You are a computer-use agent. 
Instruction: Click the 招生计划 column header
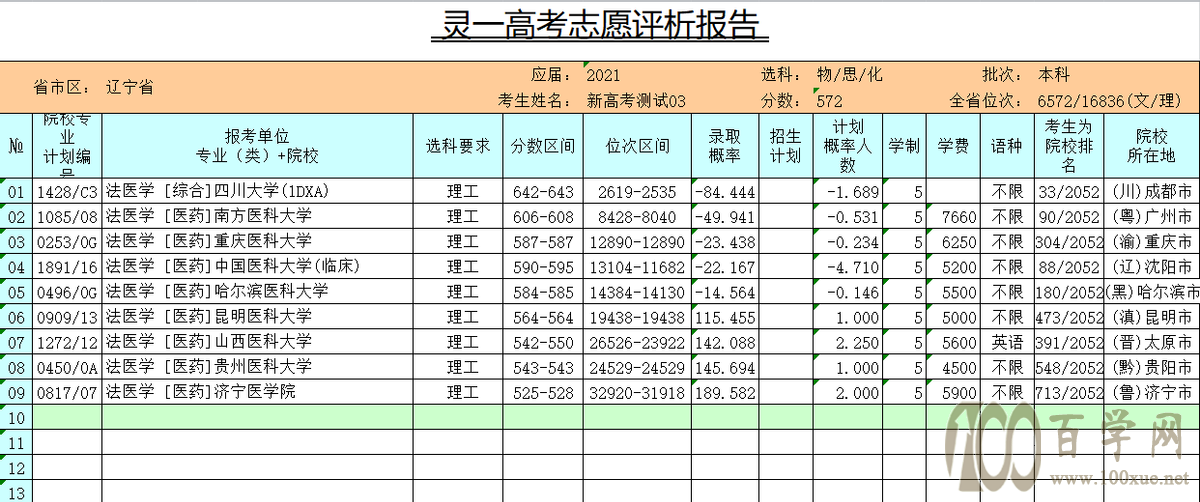point(786,146)
